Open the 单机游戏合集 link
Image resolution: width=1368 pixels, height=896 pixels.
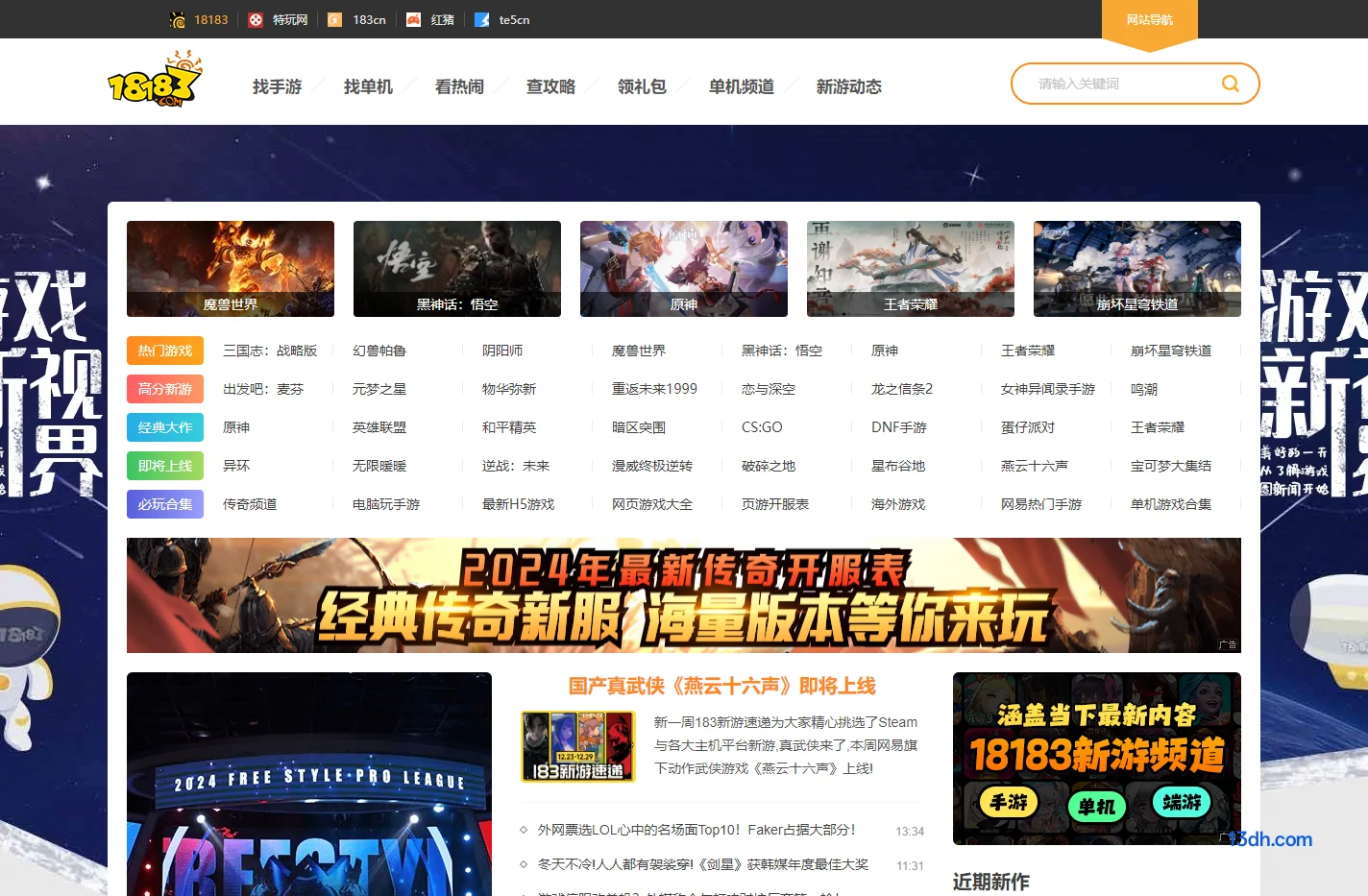click(1171, 504)
